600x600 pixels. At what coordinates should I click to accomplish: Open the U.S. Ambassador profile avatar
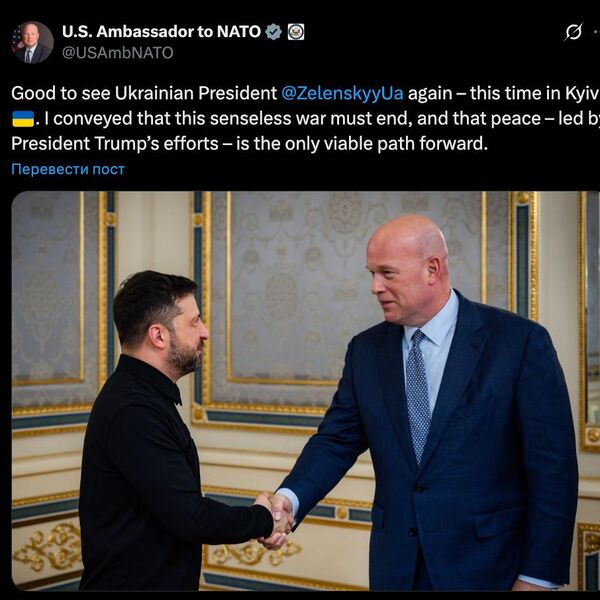coord(33,42)
